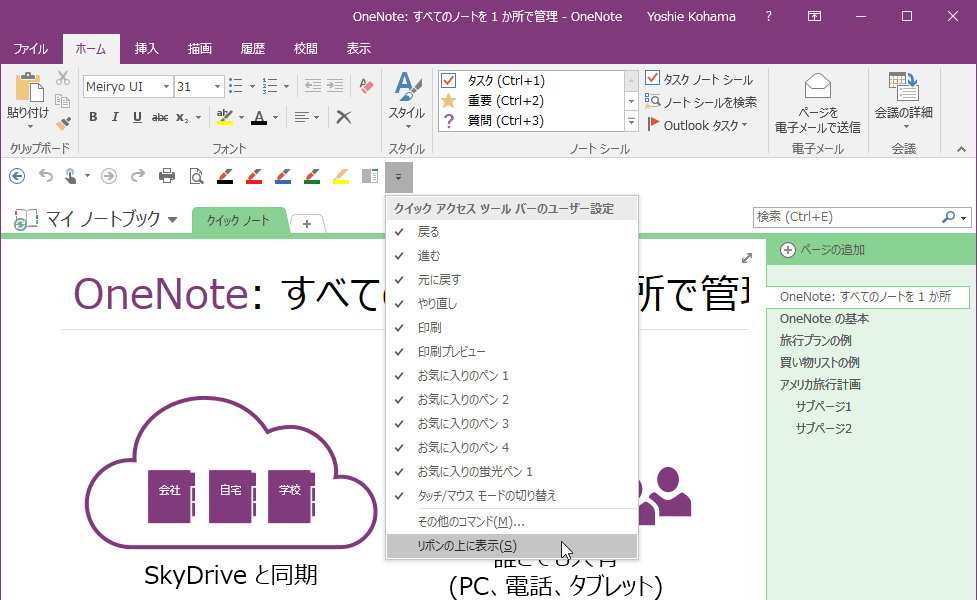Switch to the 校閲 tab
The width and height of the screenshot is (977, 600).
[x=305, y=49]
